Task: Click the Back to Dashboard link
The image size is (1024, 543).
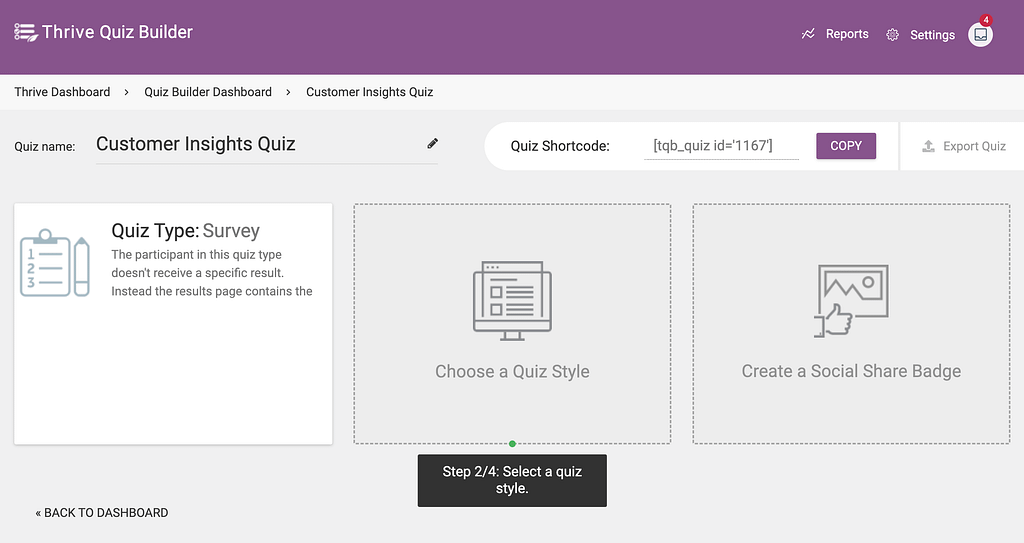Action: pos(102,513)
